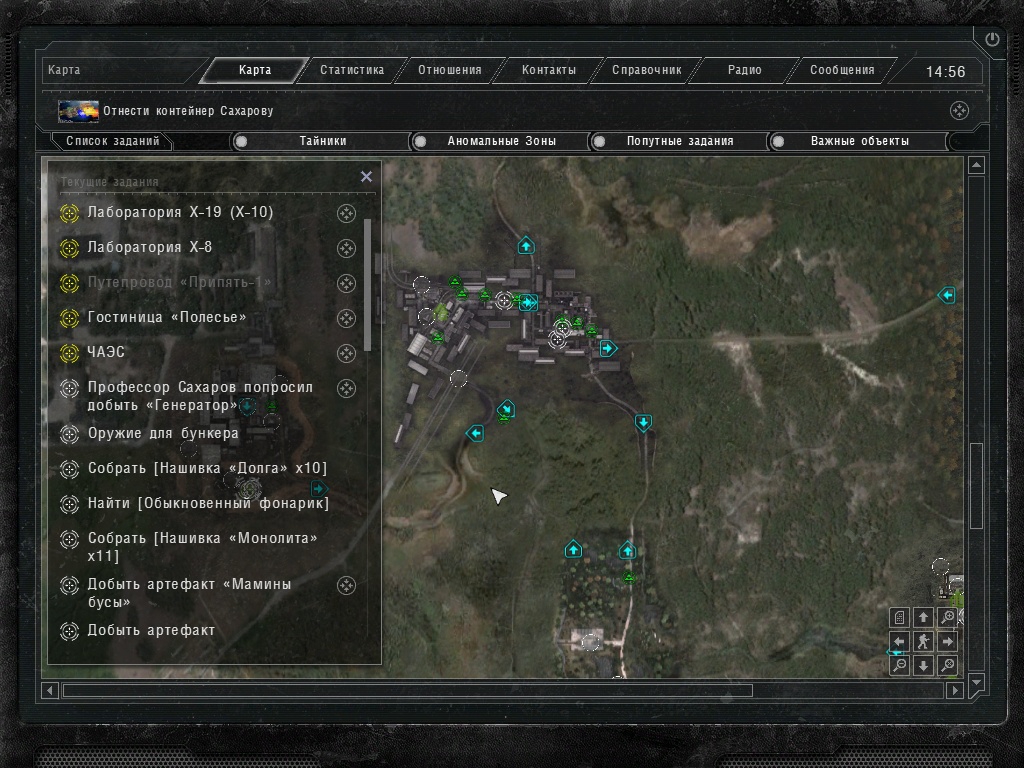Show Лаборатория Х-19 (Х-10) on map
This screenshot has height=768, width=1024.
click(x=346, y=213)
